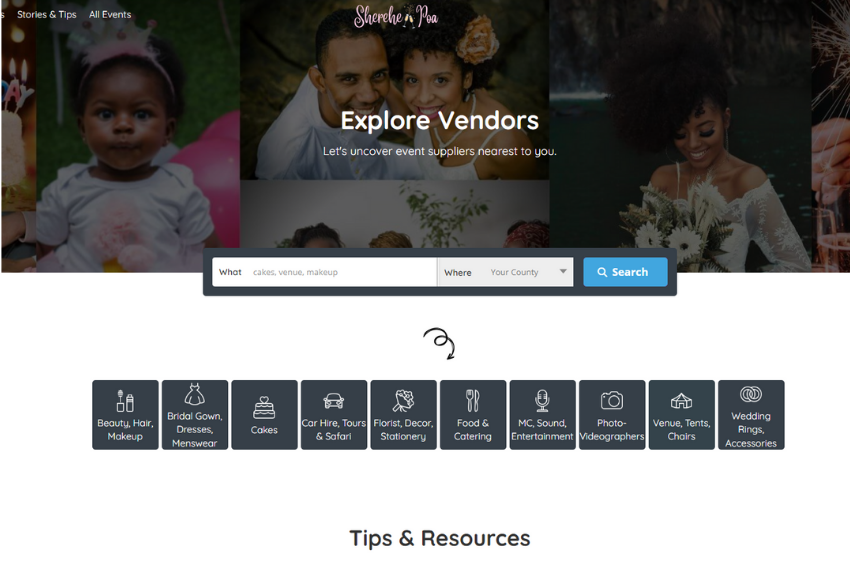Select the Bridal Gown, Dresses, Menswear tile
Screen dimensions: 850x565
pos(195,415)
